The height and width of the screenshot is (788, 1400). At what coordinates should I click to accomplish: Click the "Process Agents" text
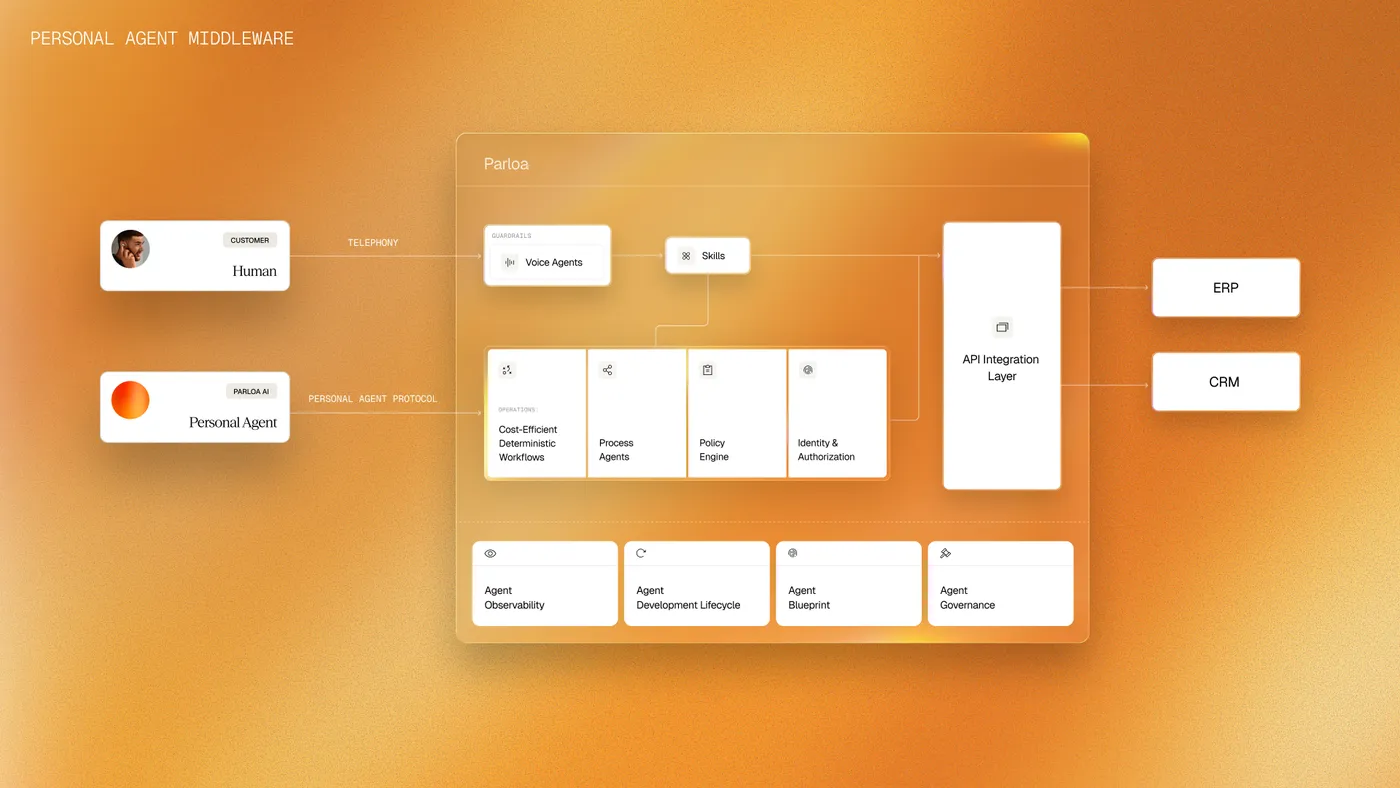616,450
